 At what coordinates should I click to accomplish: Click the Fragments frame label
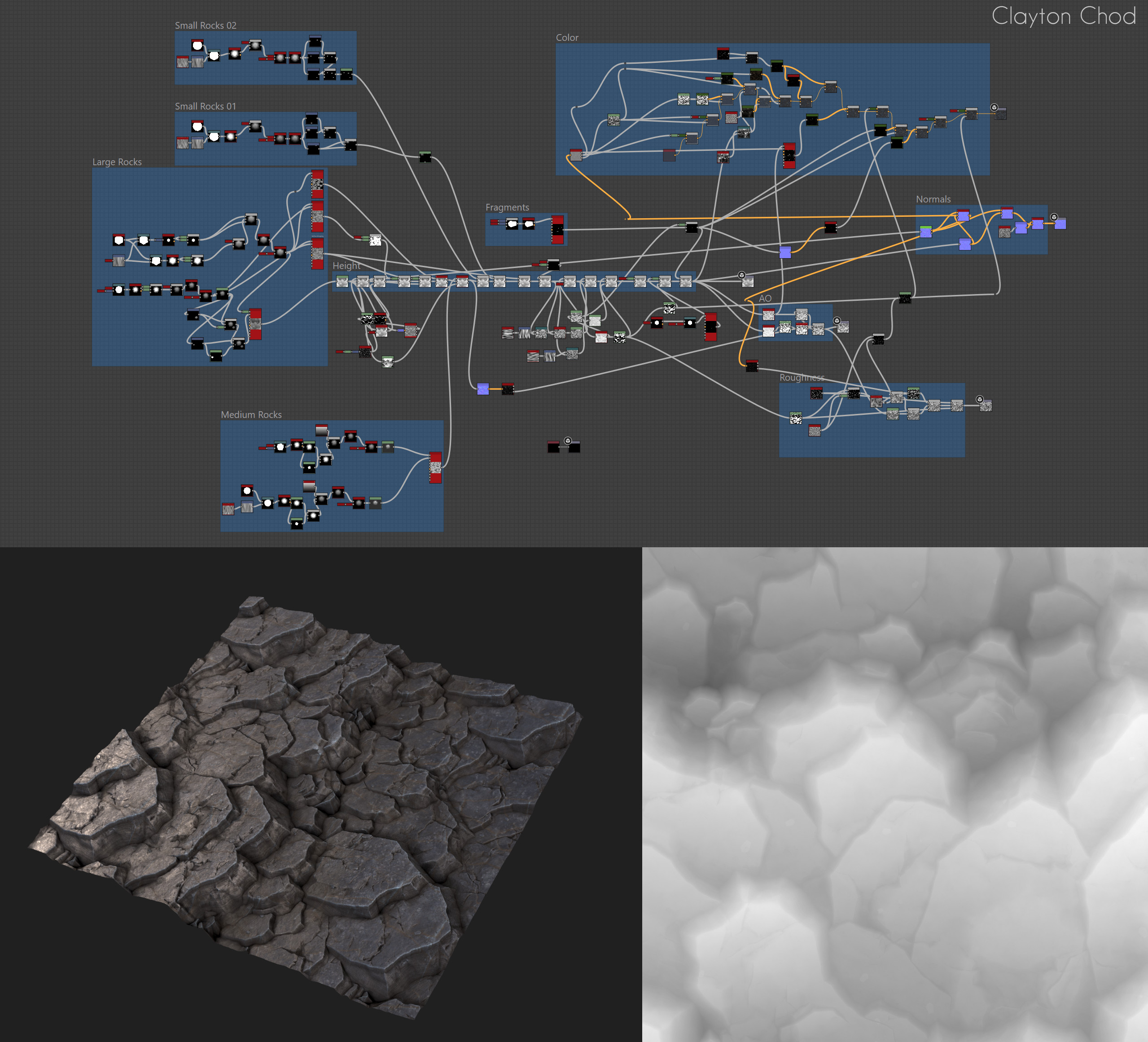(x=507, y=207)
